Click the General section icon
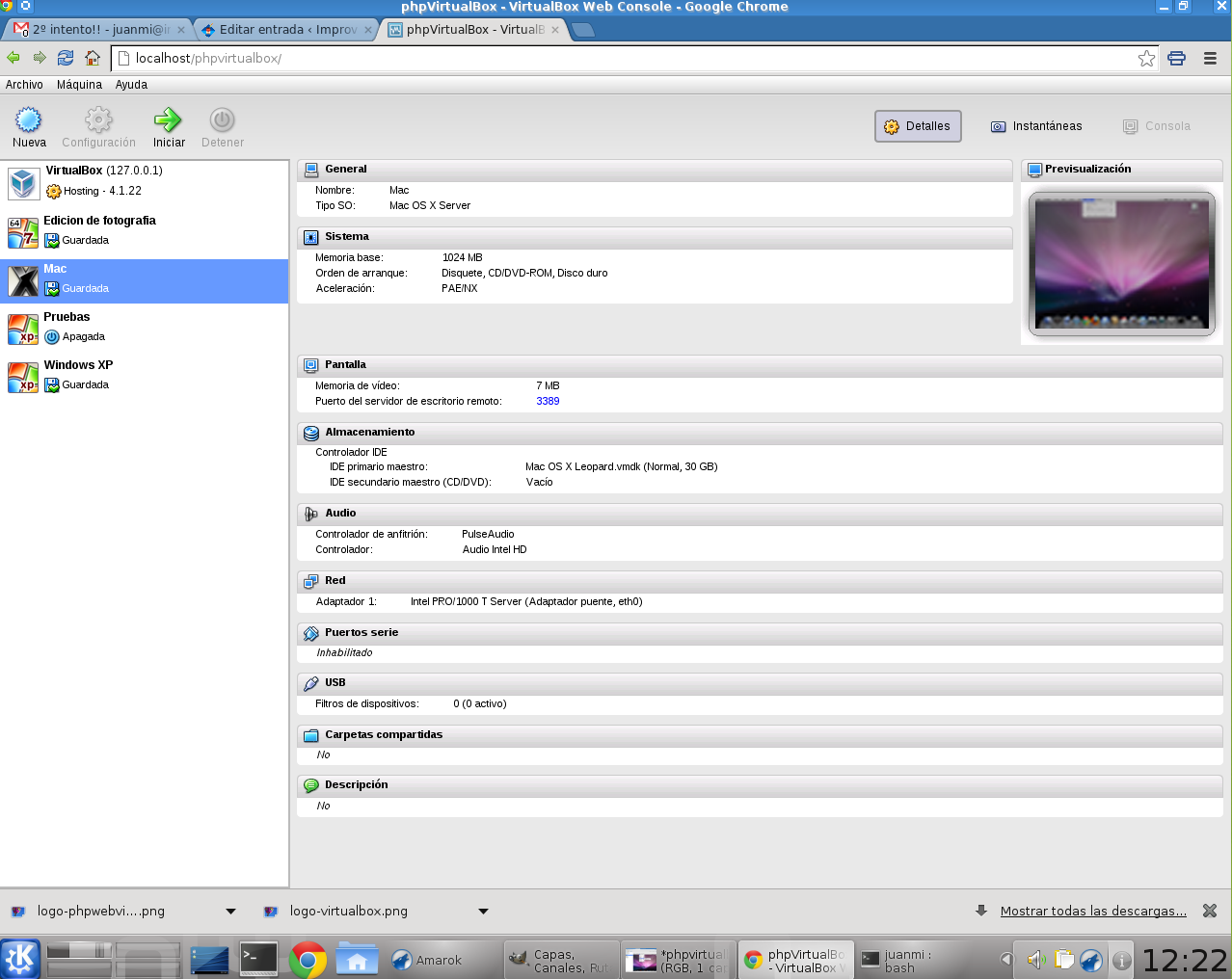The image size is (1232, 979). coord(311,170)
